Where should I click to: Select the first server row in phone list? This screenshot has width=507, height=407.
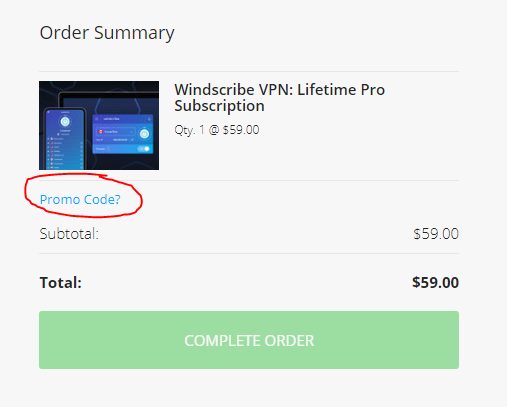click(65, 139)
